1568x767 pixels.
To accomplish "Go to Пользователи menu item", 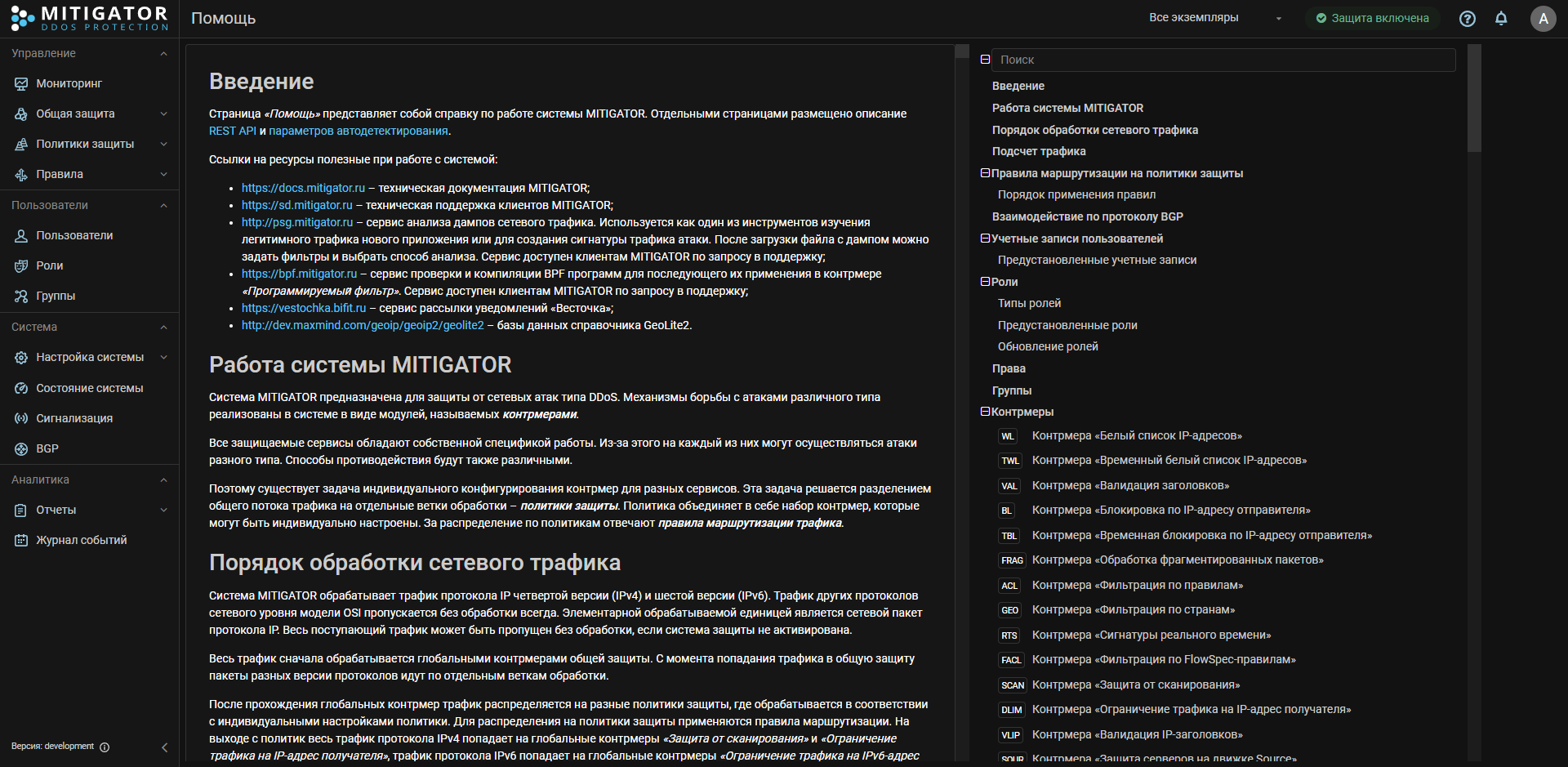I will (74, 235).
